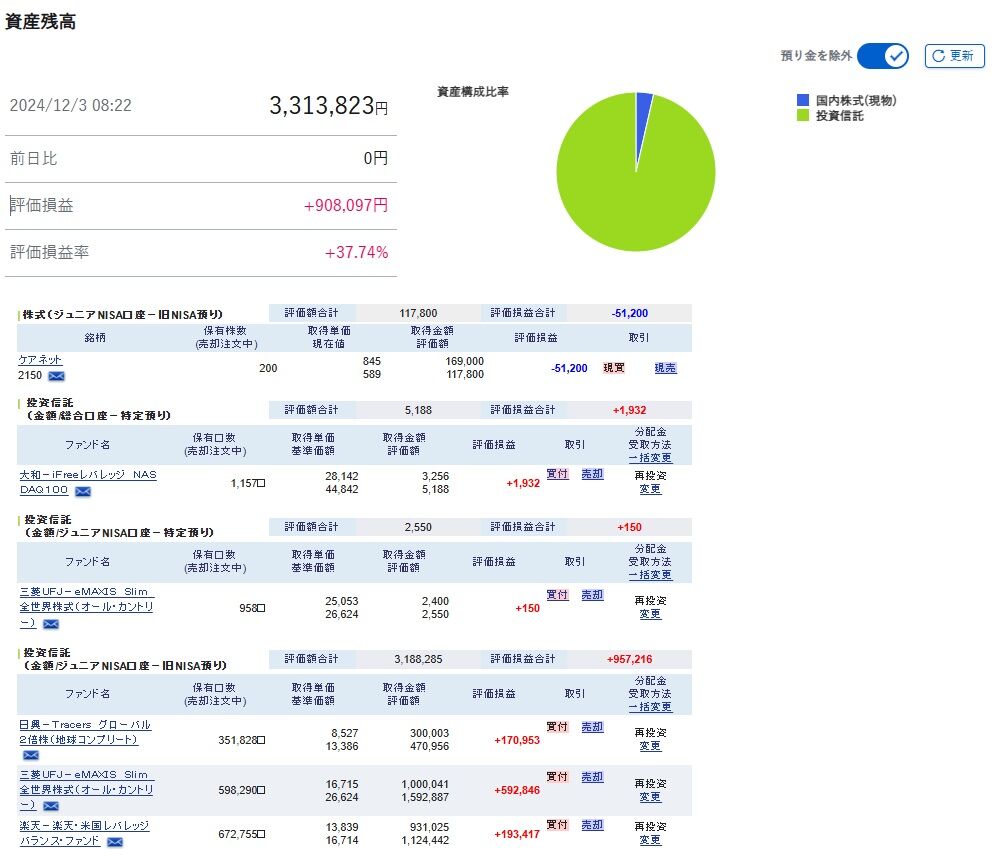Viewport: 1005px width, 861px height.
Task: Select total asset value 3,313,823円
Action: 328,106
